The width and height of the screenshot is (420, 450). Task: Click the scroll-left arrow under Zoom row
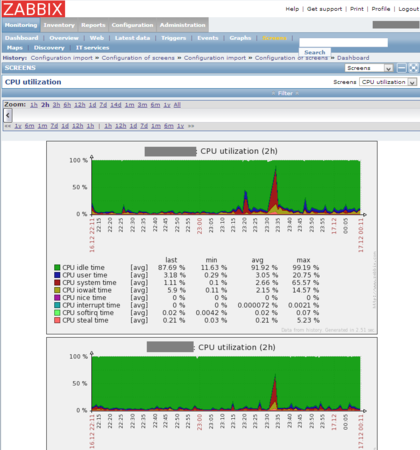(8, 116)
